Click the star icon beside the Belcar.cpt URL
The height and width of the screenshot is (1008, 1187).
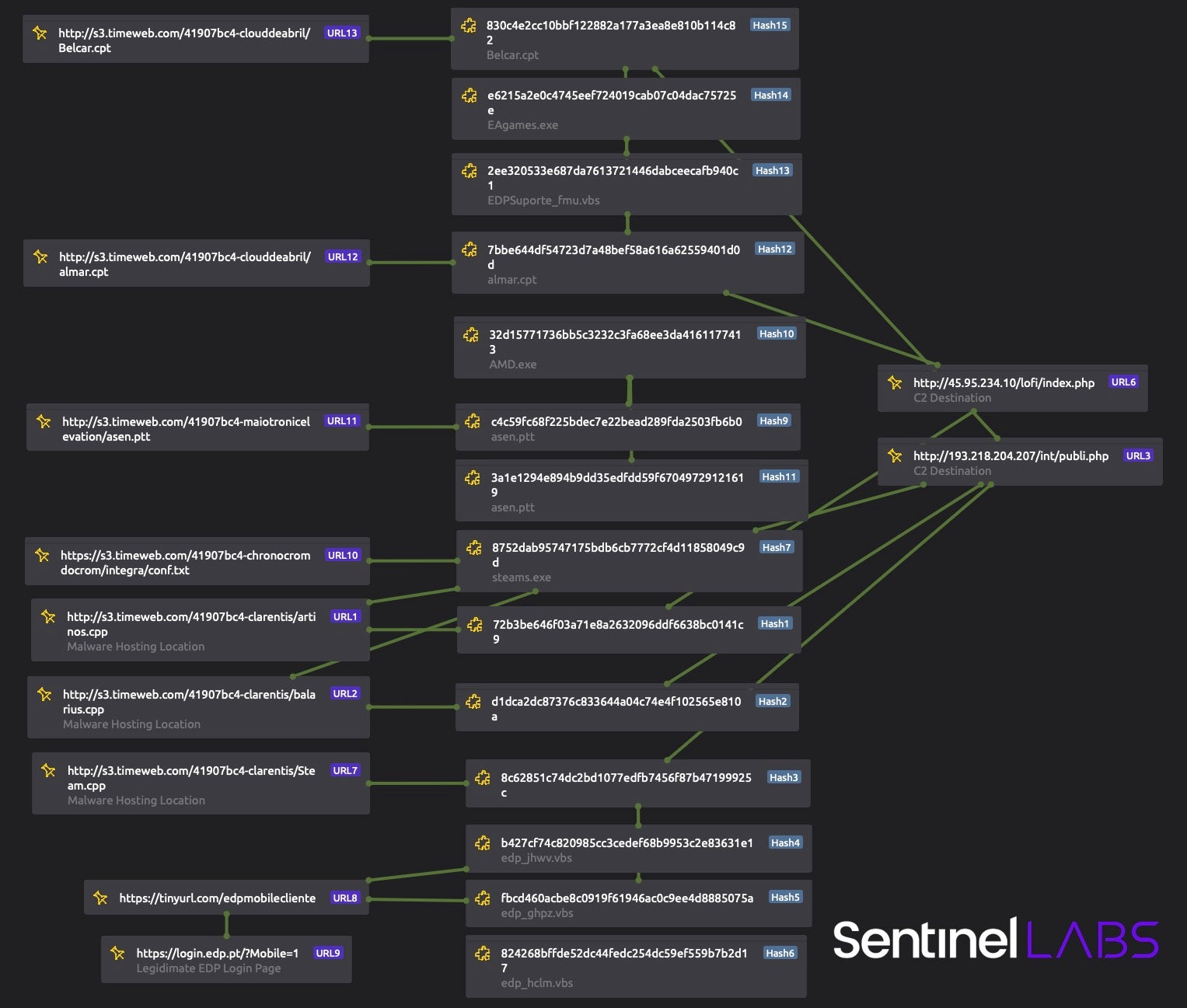(x=40, y=33)
